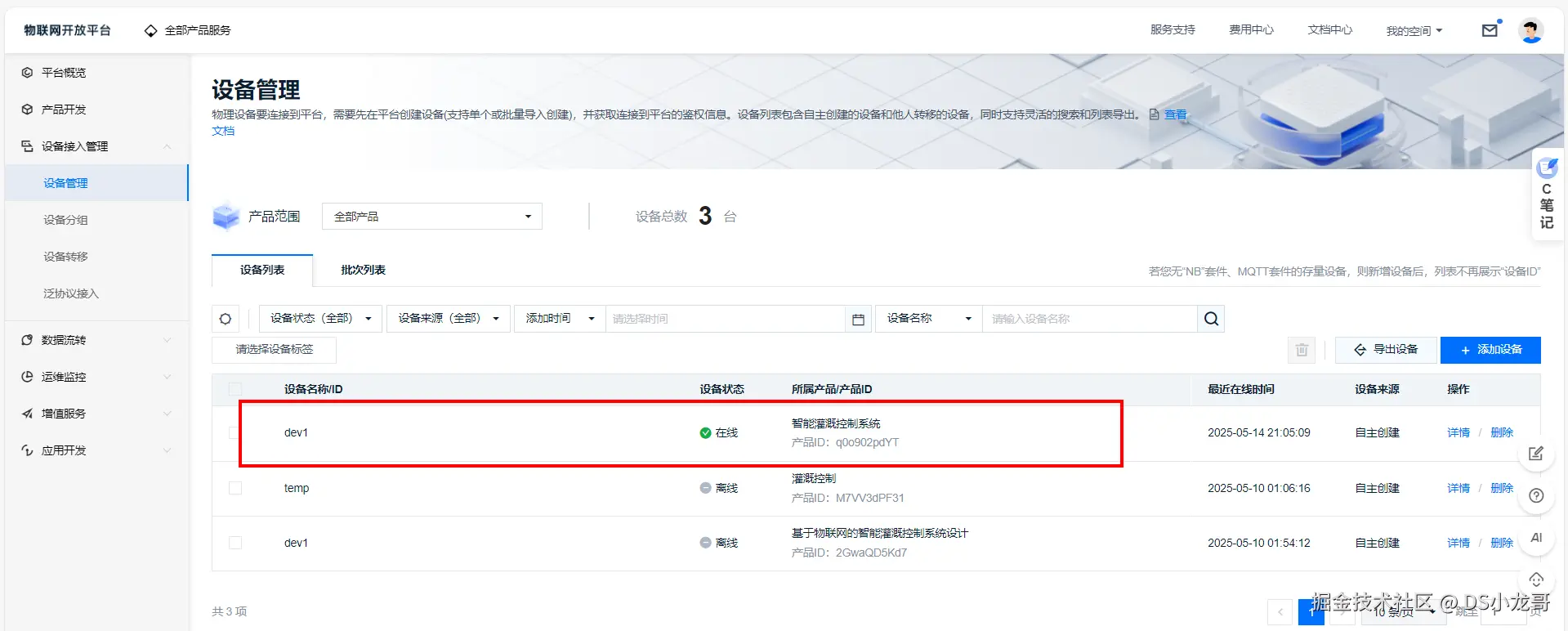Expand the 我的空间 menu
1568x631 pixels.
[x=1414, y=31]
